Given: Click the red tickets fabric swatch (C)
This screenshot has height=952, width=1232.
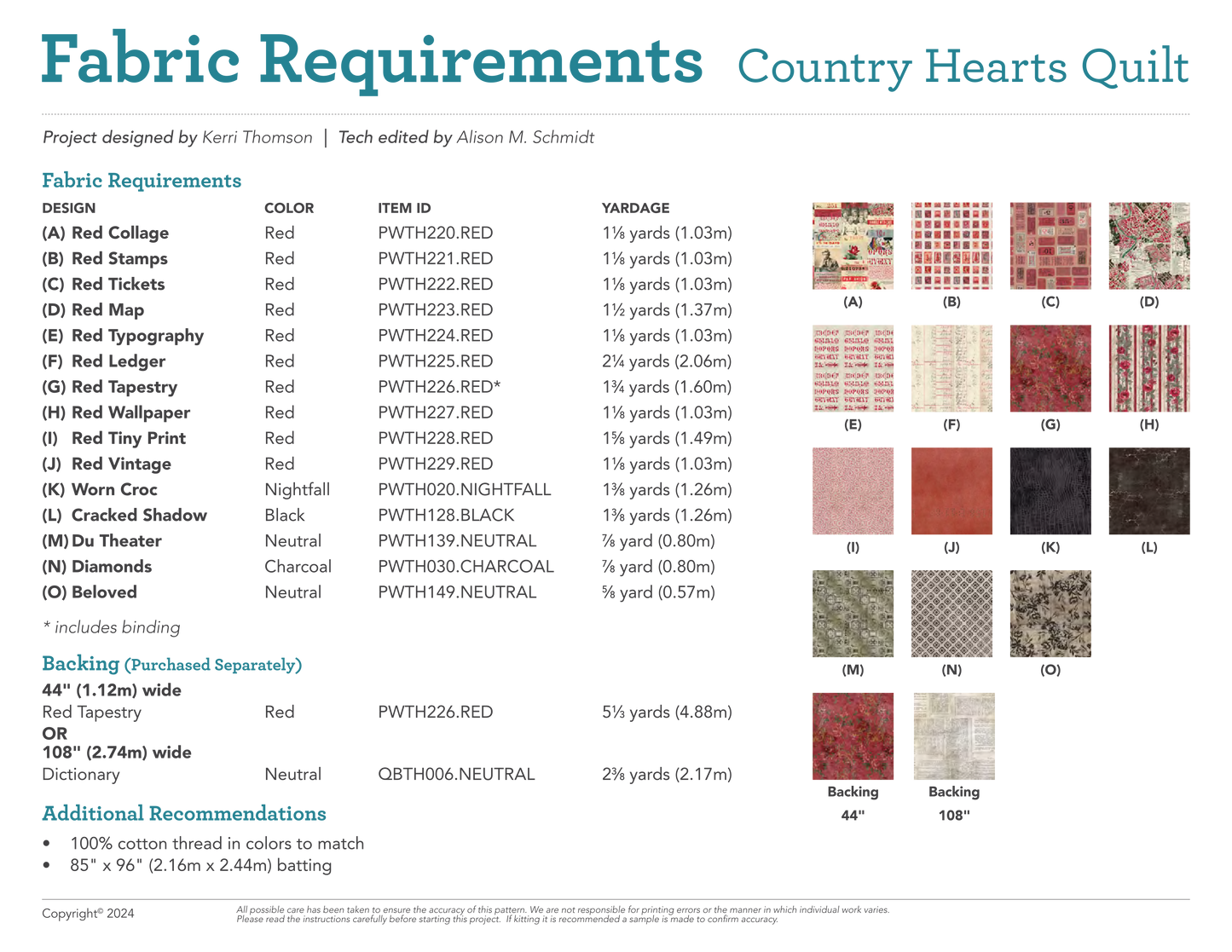Looking at the screenshot, I should pyautogui.click(x=1050, y=246).
